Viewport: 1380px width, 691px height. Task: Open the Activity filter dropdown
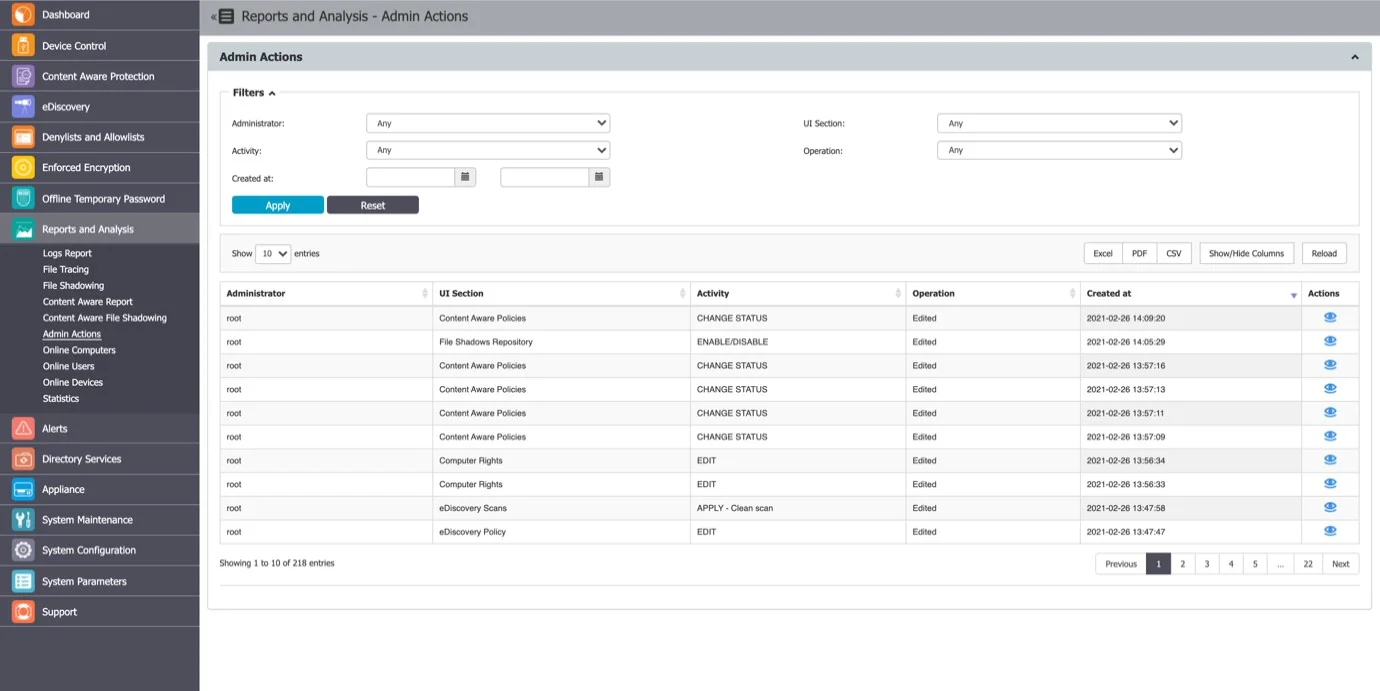488,150
